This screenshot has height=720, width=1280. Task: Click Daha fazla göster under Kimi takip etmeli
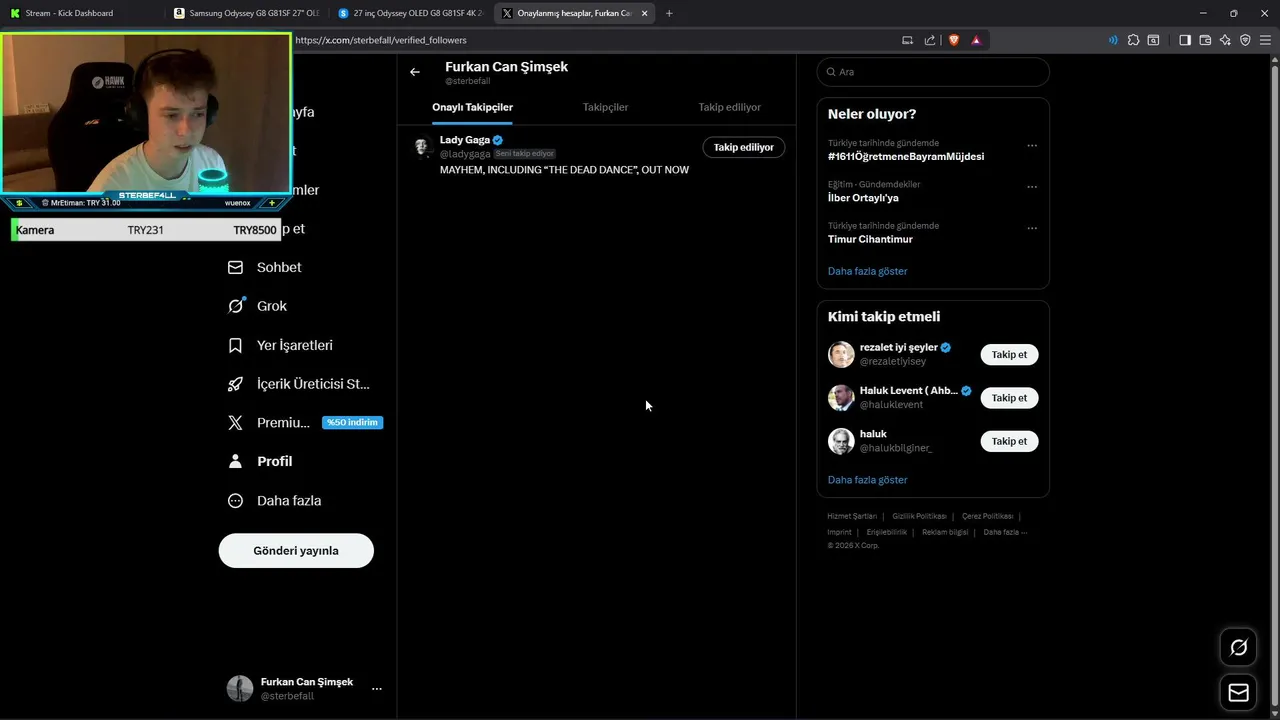coord(867,480)
